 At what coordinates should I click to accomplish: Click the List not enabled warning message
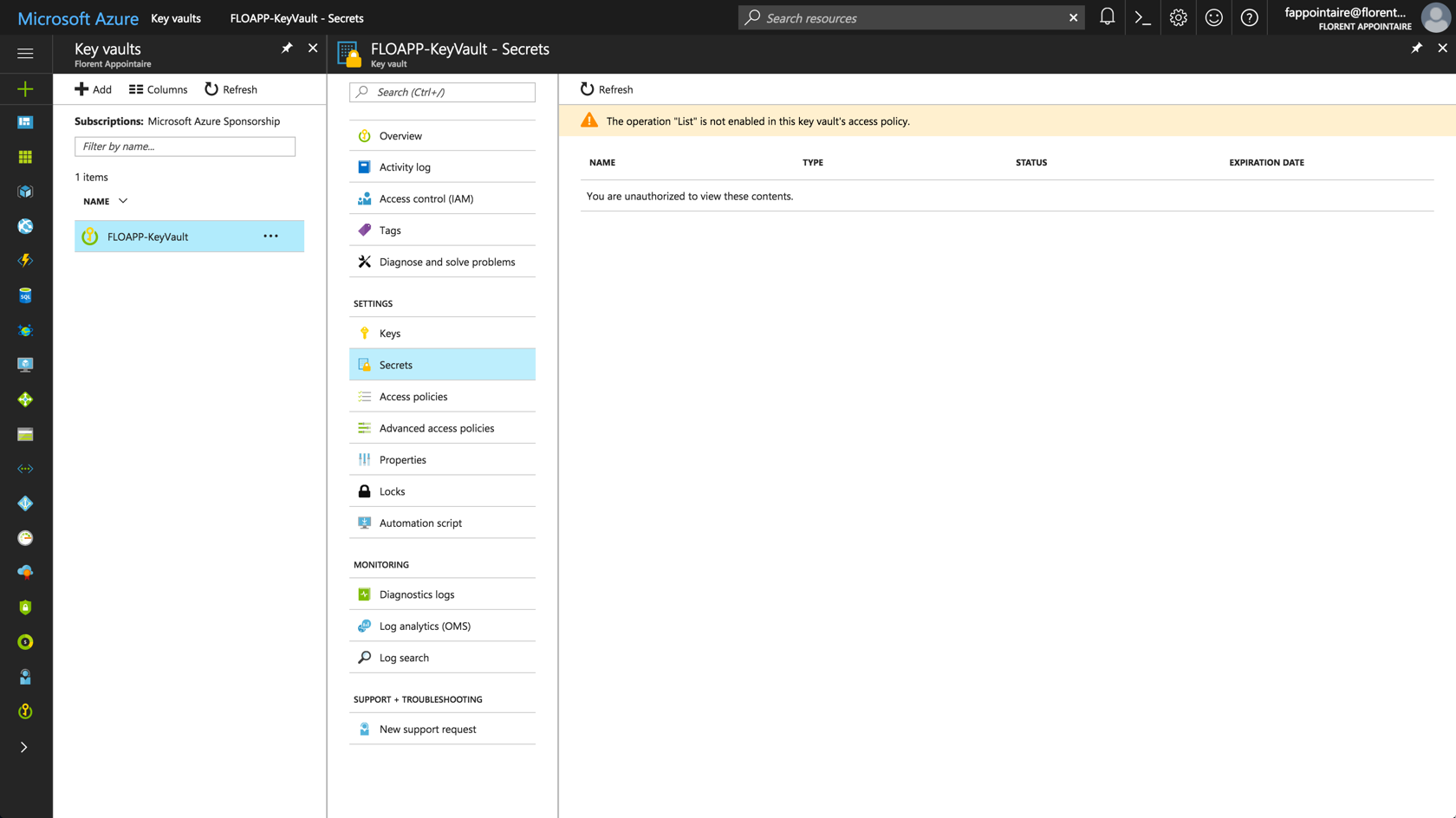757,121
